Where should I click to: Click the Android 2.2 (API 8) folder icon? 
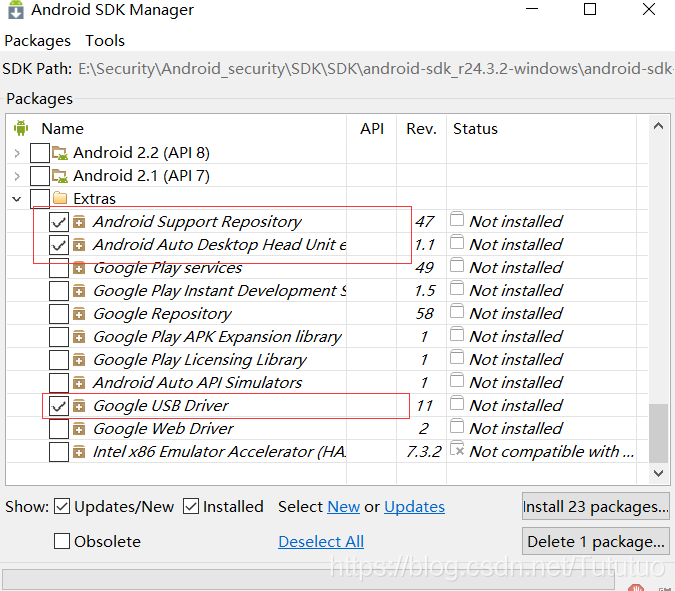59,152
